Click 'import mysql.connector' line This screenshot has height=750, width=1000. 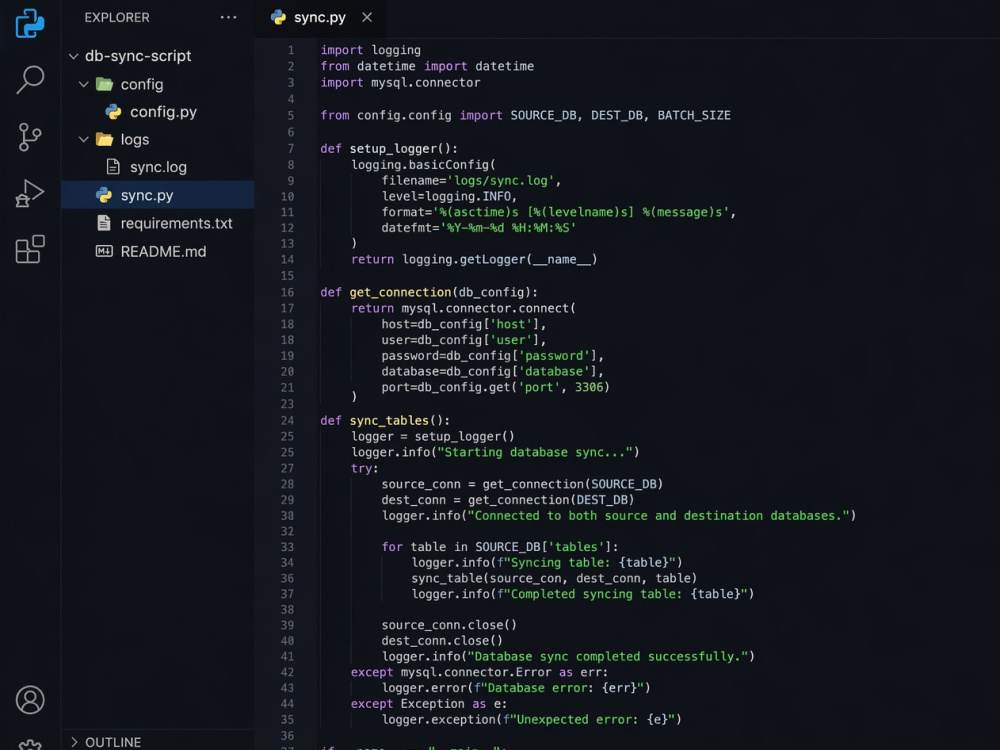(x=401, y=83)
